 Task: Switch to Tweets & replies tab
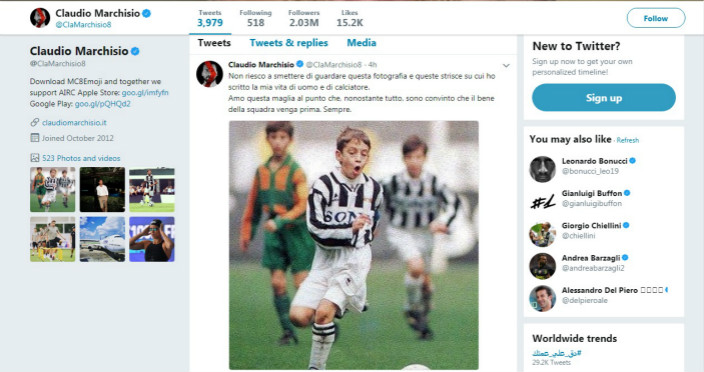(289, 43)
